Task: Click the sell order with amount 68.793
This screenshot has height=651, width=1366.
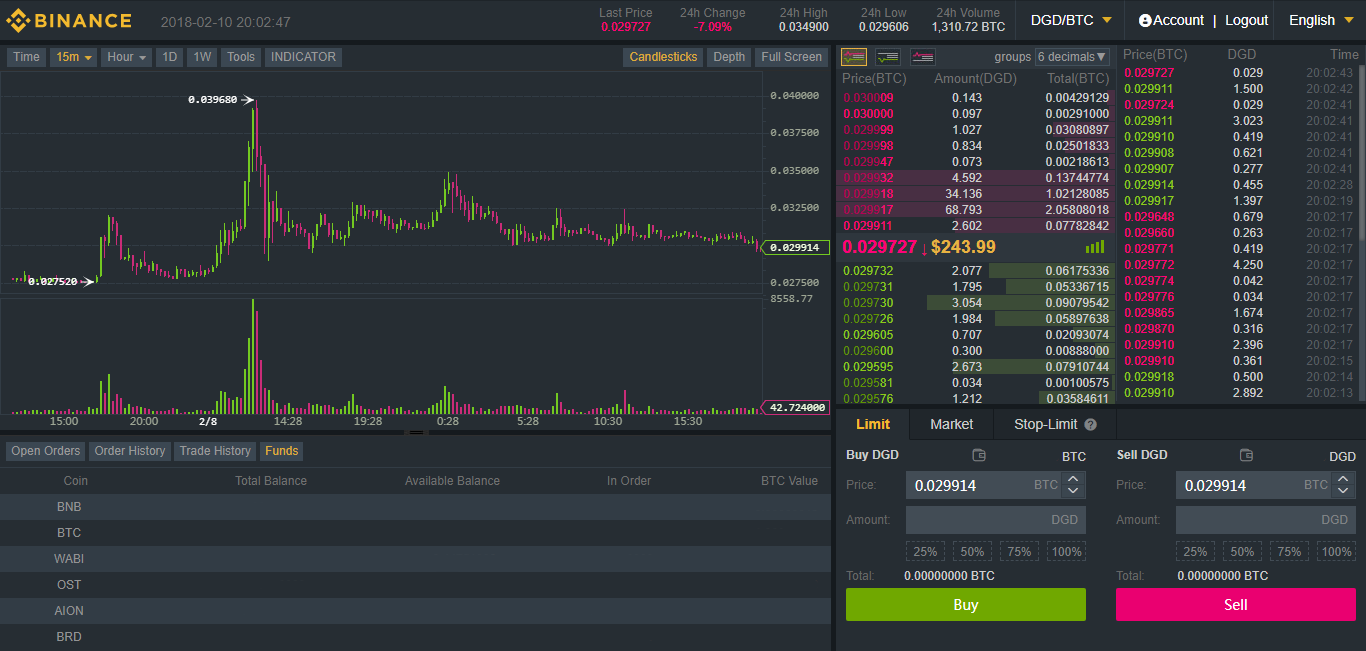Action: (975, 210)
